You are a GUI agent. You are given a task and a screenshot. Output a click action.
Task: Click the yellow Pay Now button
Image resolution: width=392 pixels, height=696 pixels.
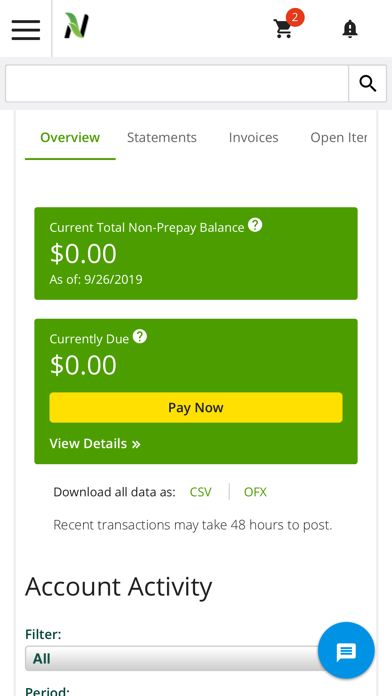[196, 407]
